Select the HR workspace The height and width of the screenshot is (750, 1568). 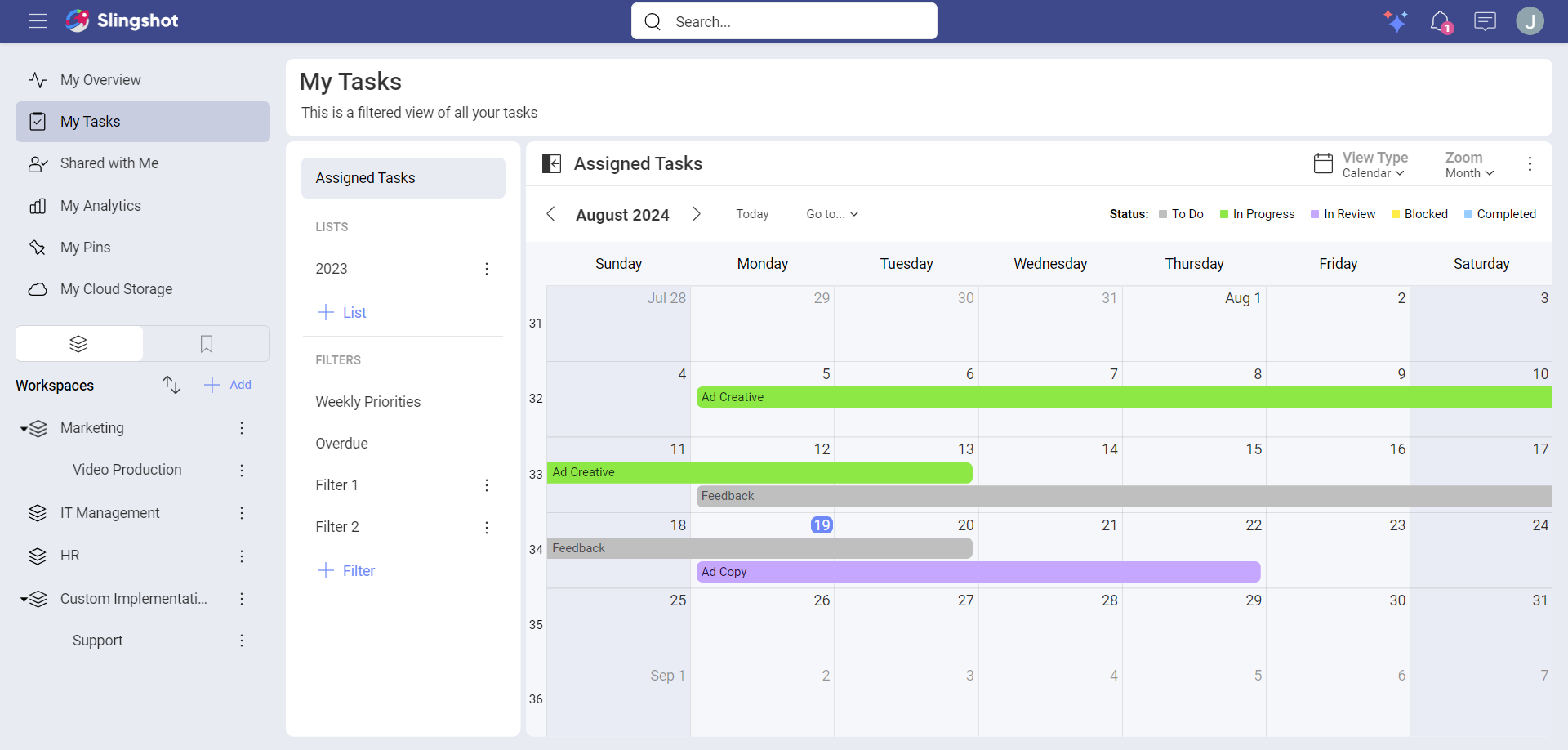70,556
